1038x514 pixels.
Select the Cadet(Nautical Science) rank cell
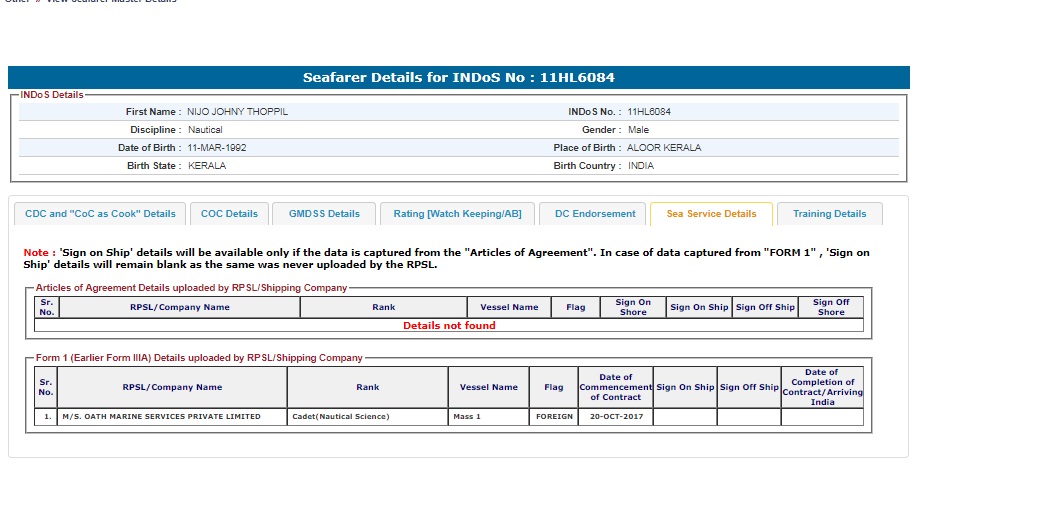340,417
